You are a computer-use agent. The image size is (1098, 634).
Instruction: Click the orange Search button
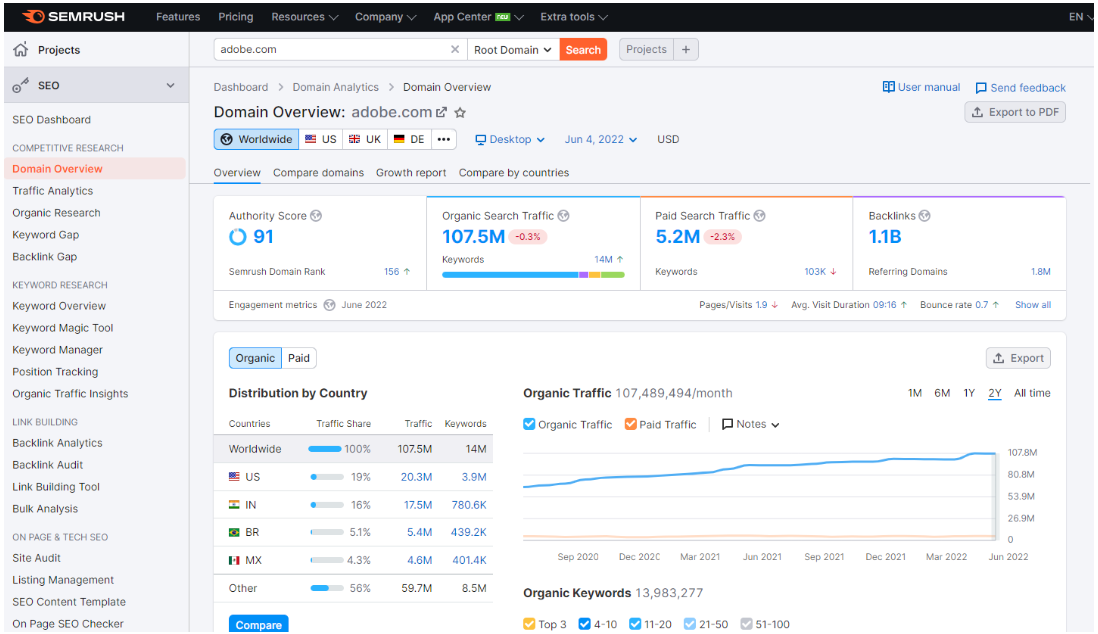pyautogui.click(x=583, y=50)
